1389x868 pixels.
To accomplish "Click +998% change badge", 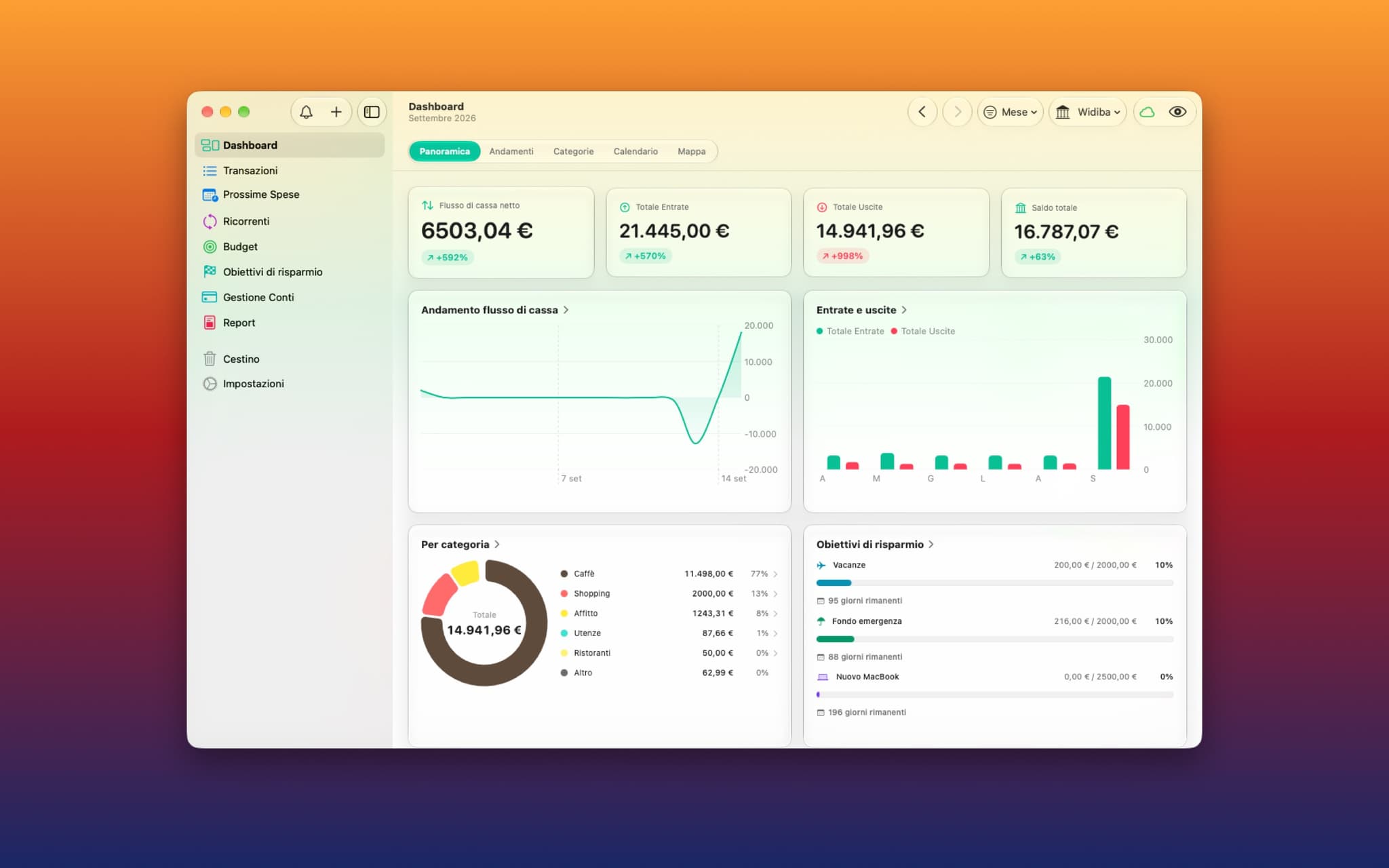I will 843,256.
